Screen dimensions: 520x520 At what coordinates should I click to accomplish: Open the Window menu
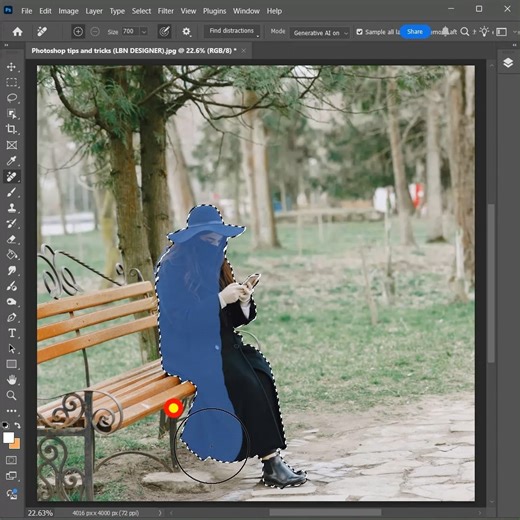pos(246,11)
